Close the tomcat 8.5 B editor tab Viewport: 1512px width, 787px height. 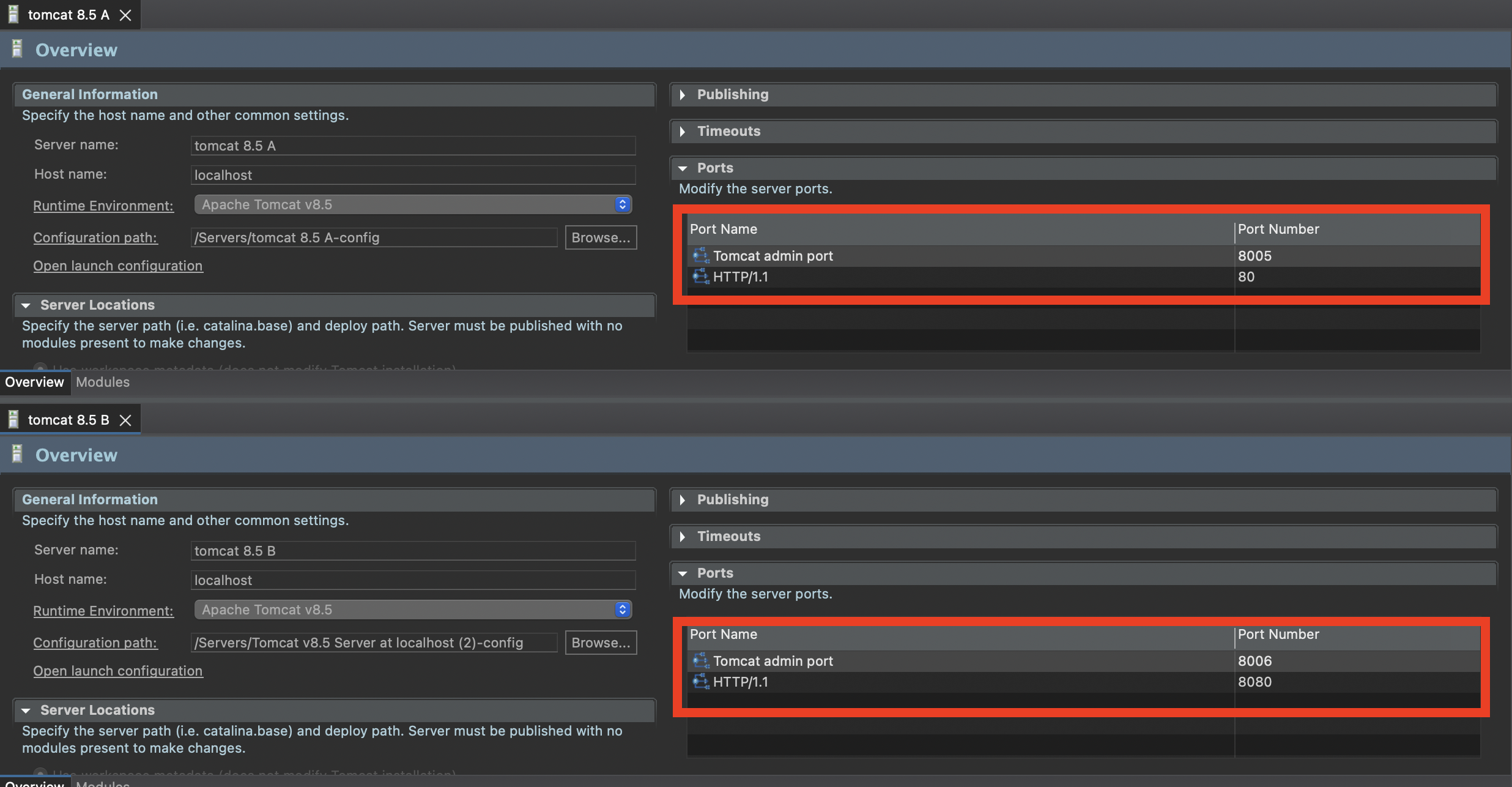(x=125, y=420)
